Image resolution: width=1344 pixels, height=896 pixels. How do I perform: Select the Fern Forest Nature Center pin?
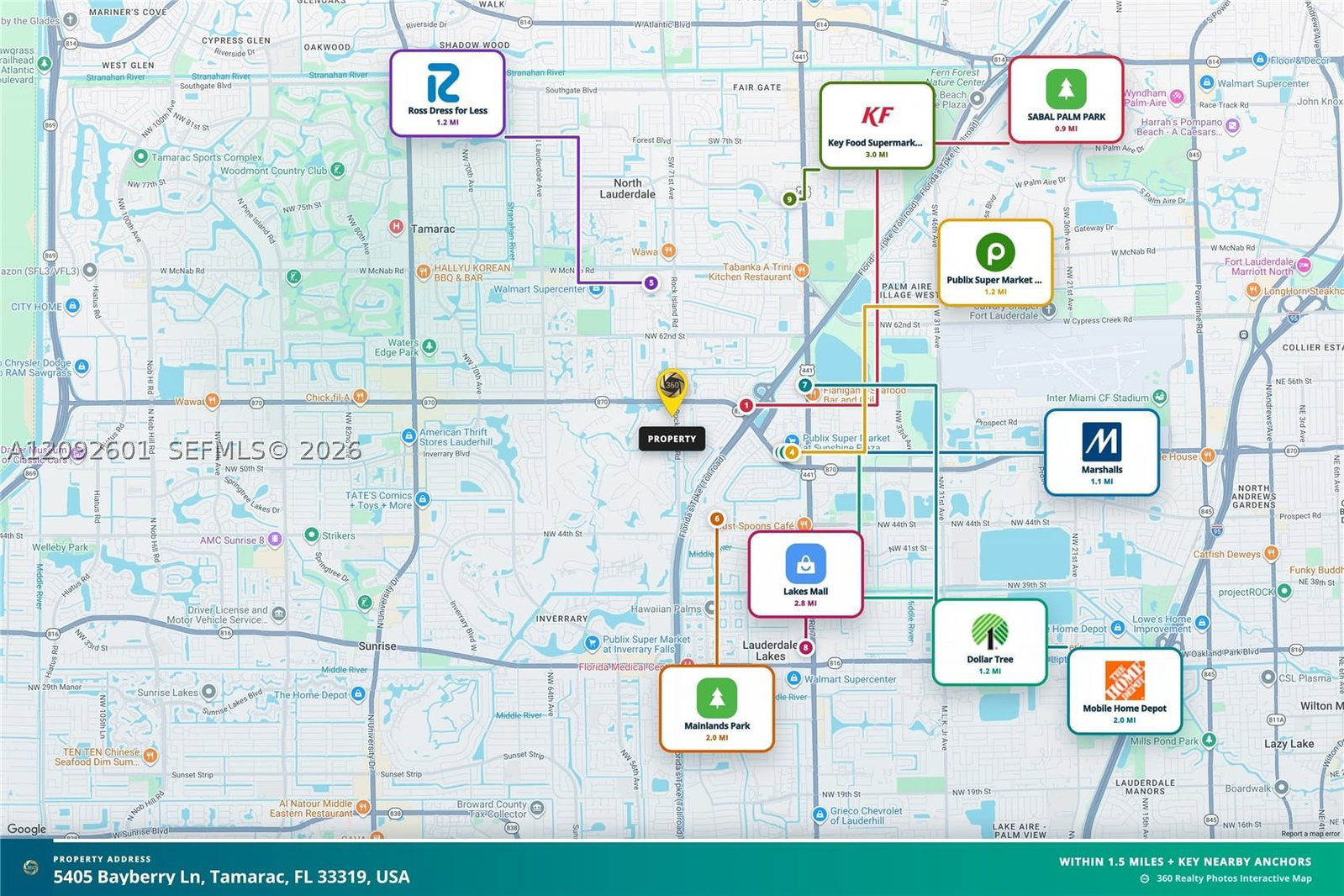(977, 98)
